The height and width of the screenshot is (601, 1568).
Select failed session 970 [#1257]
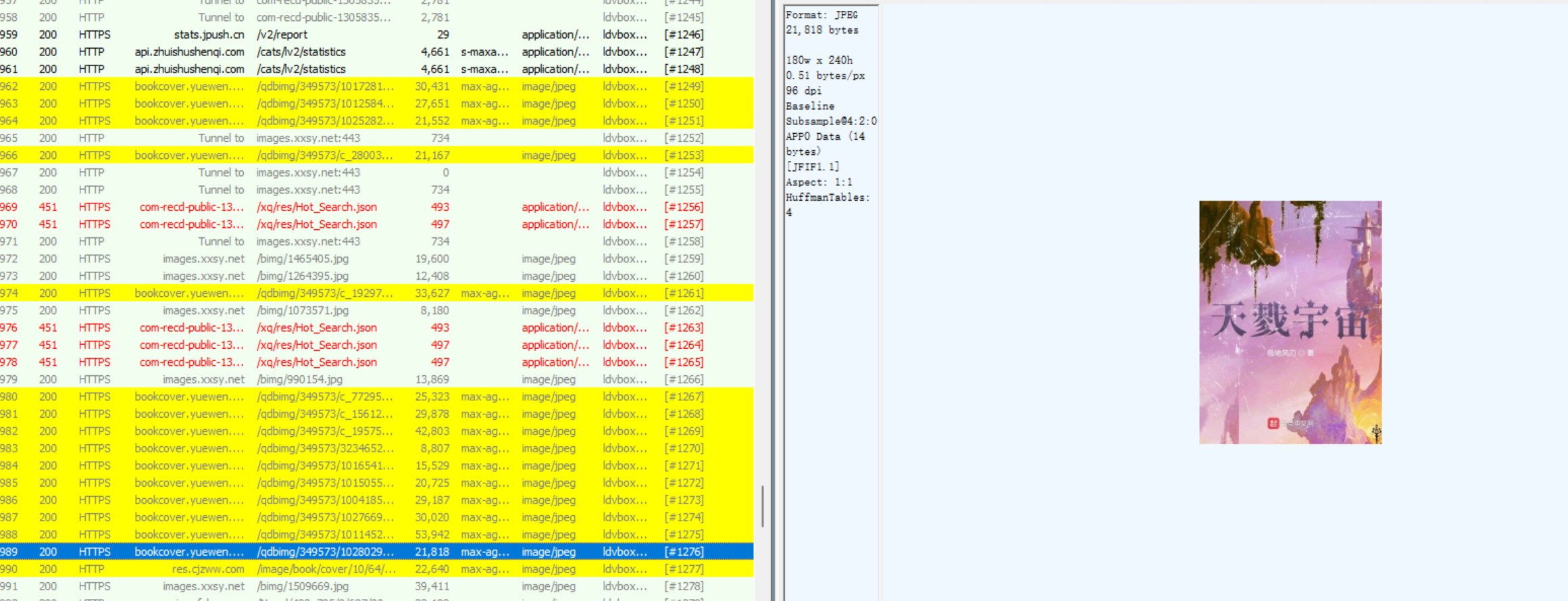[377, 224]
